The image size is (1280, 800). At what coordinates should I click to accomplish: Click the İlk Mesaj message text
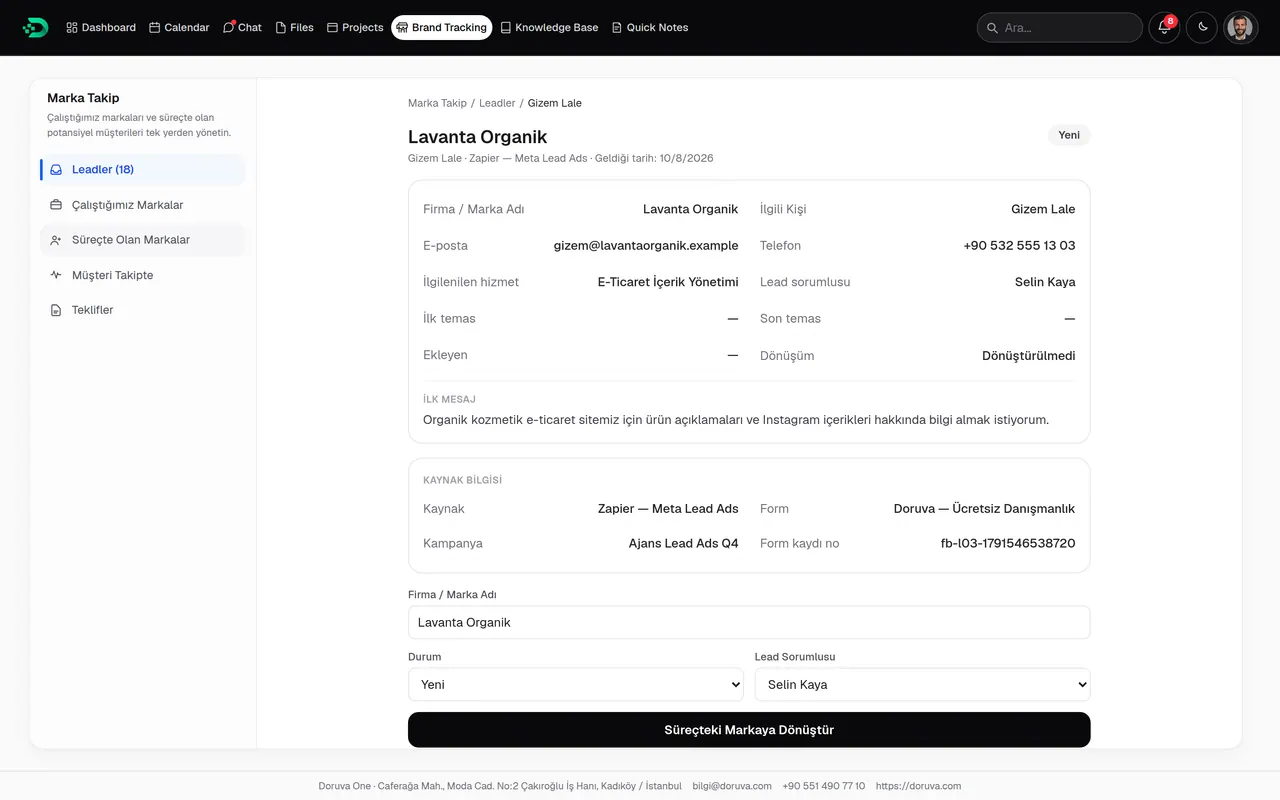pos(736,420)
